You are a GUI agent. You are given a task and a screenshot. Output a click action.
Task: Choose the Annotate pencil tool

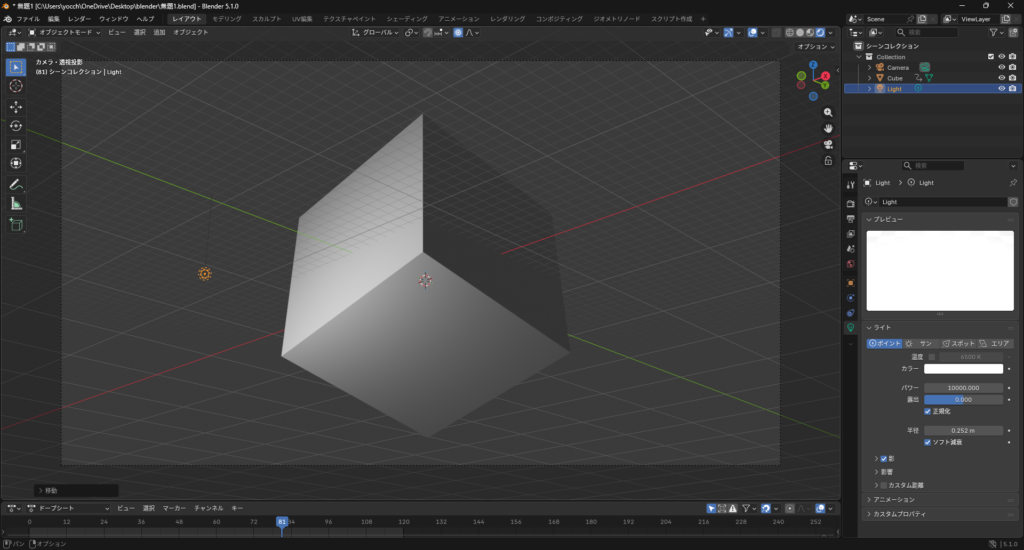tap(16, 185)
